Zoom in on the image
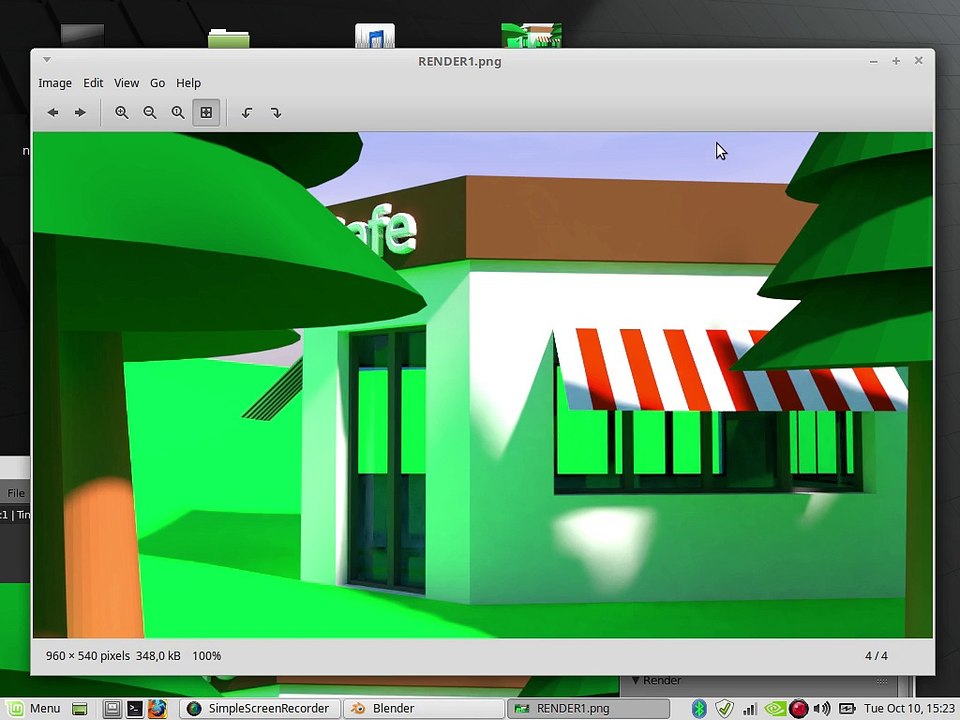Viewport: 960px width, 720px height. 121,113
